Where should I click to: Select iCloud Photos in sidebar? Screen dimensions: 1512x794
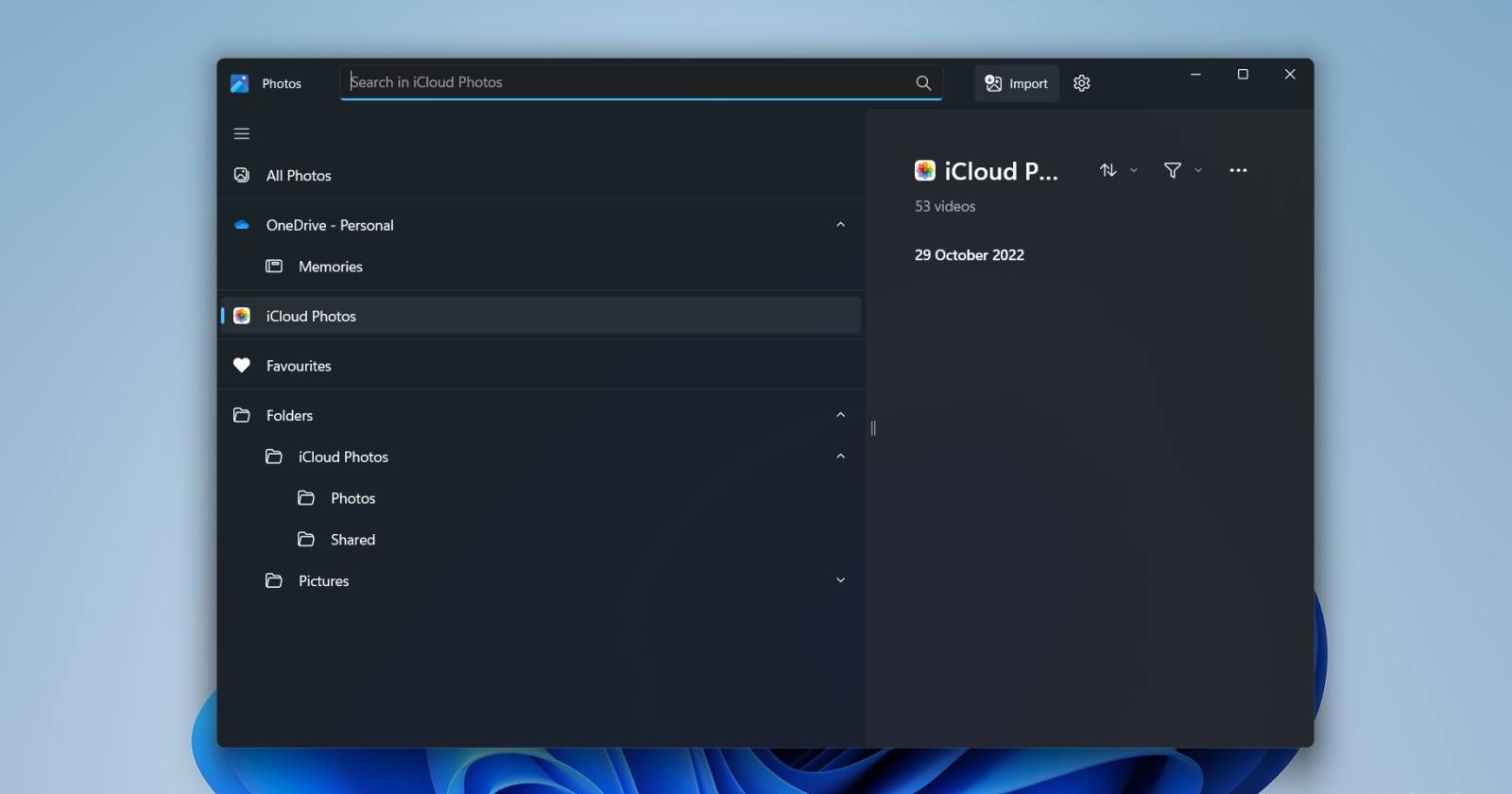tap(541, 316)
